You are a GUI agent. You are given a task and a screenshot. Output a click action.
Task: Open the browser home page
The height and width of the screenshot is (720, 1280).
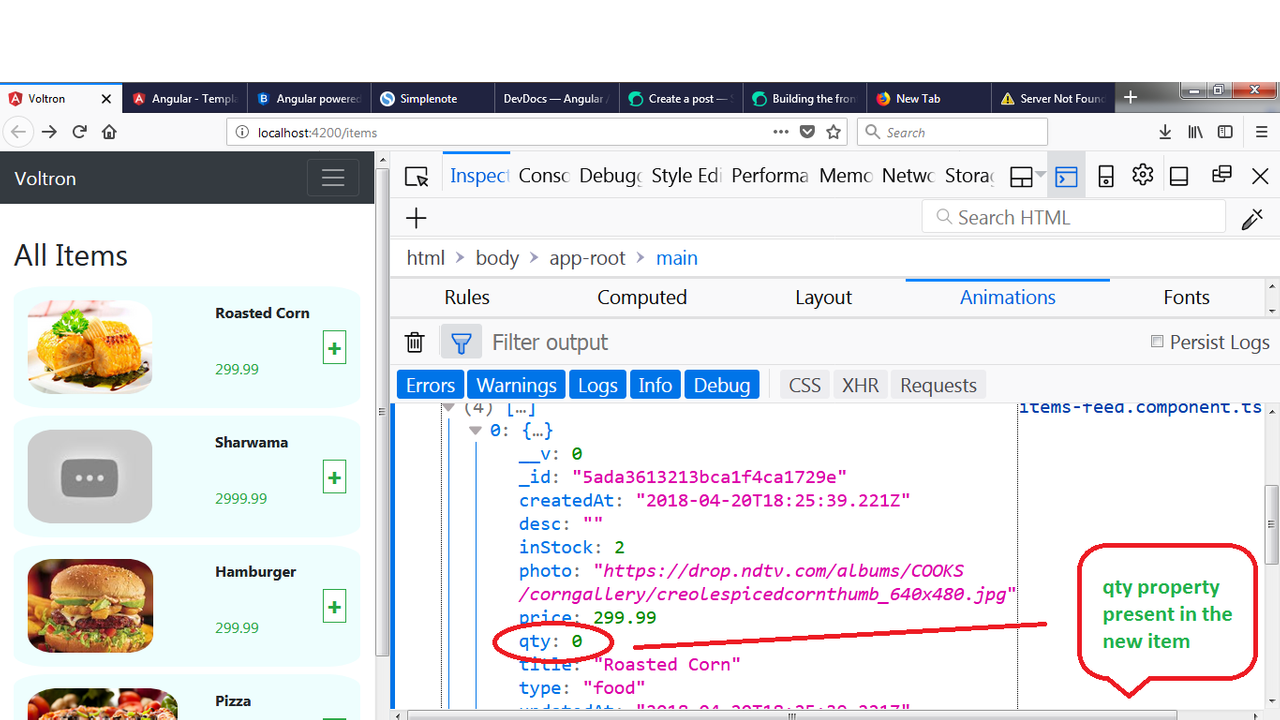click(109, 132)
